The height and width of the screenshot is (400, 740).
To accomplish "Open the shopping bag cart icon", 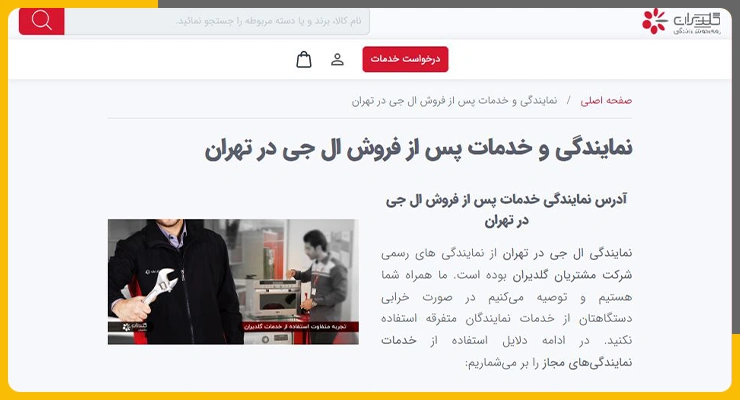I will pos(304,59).
